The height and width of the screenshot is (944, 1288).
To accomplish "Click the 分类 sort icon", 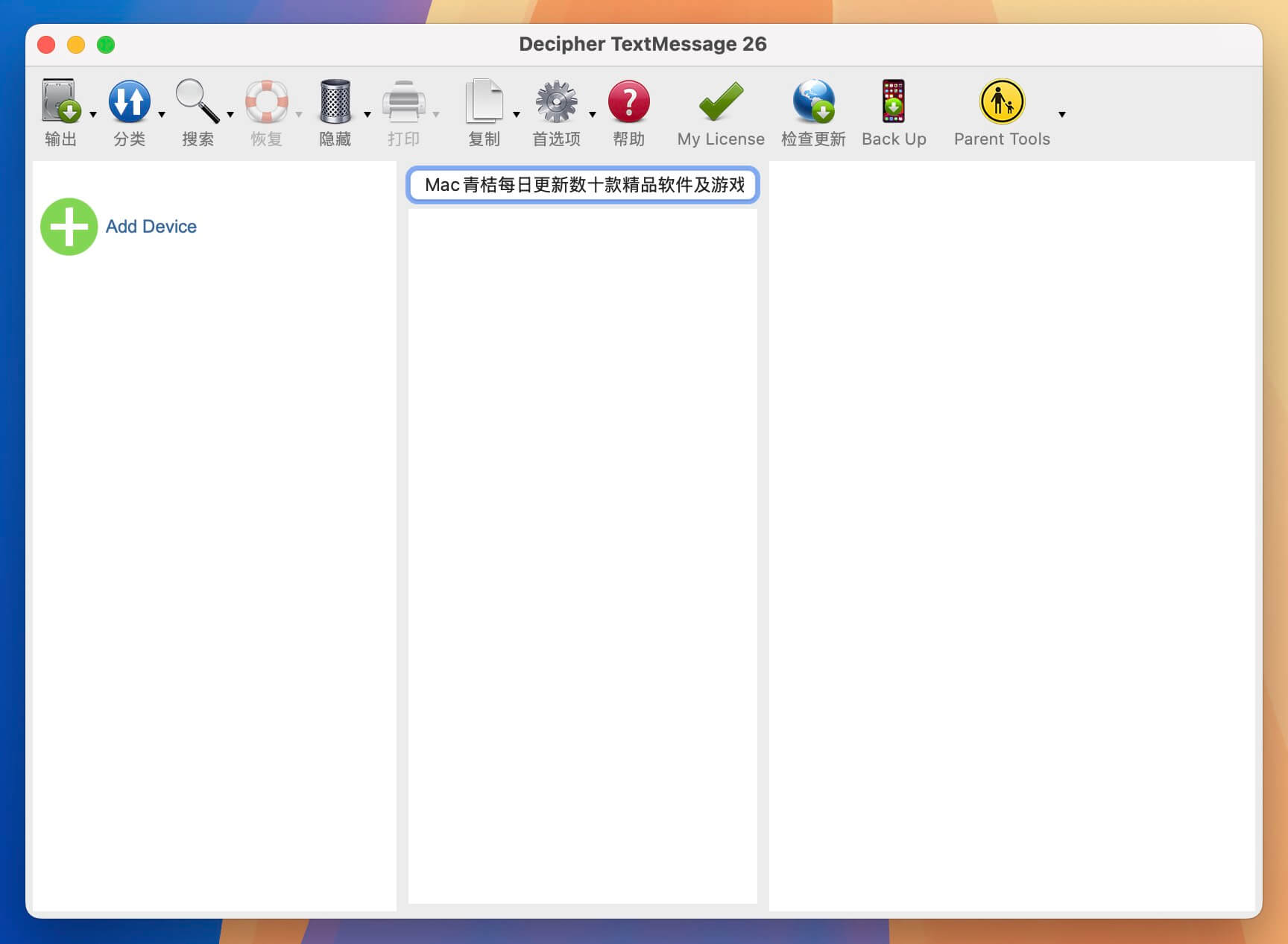I will [129, 101].
